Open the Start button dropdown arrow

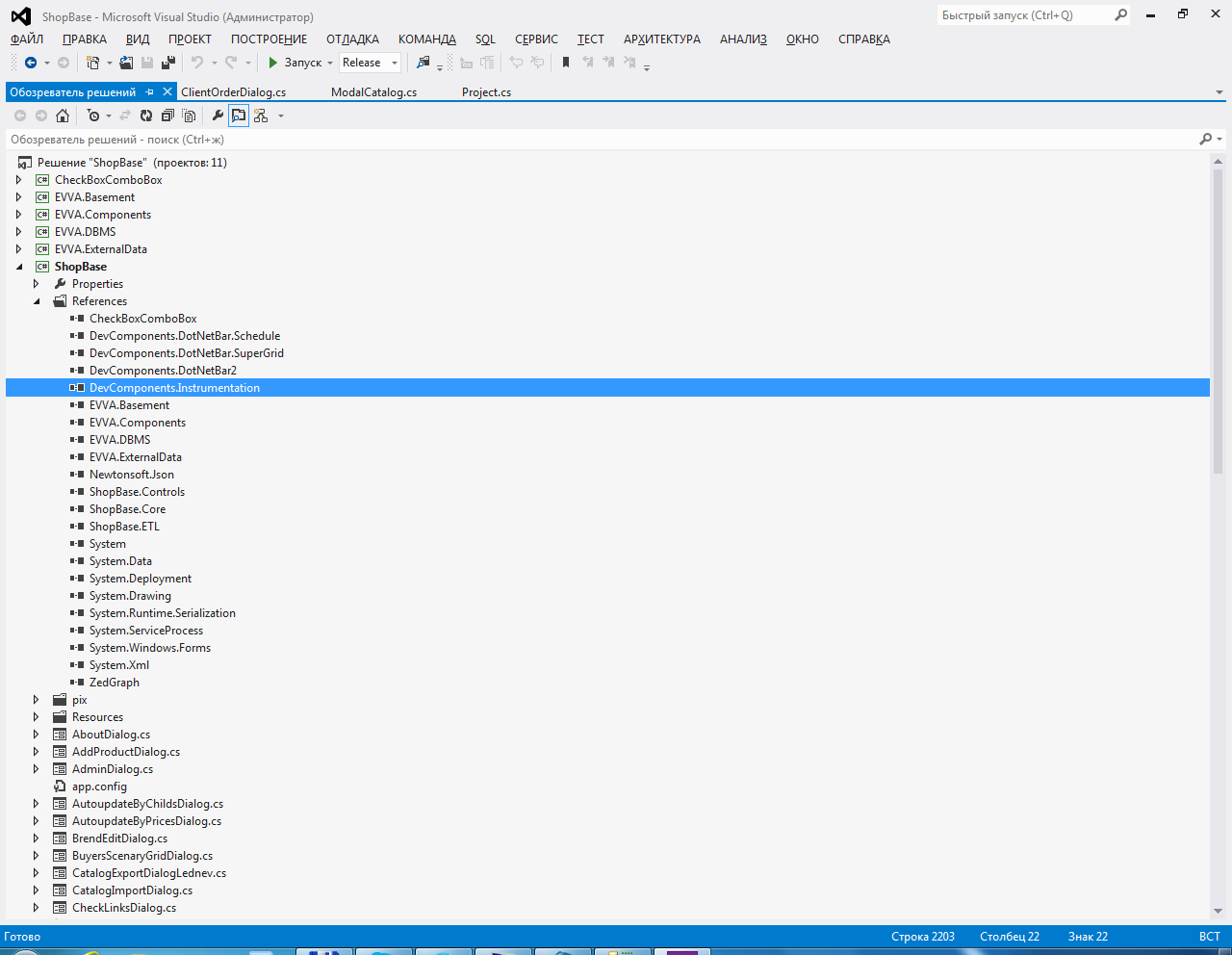(330, 63)
